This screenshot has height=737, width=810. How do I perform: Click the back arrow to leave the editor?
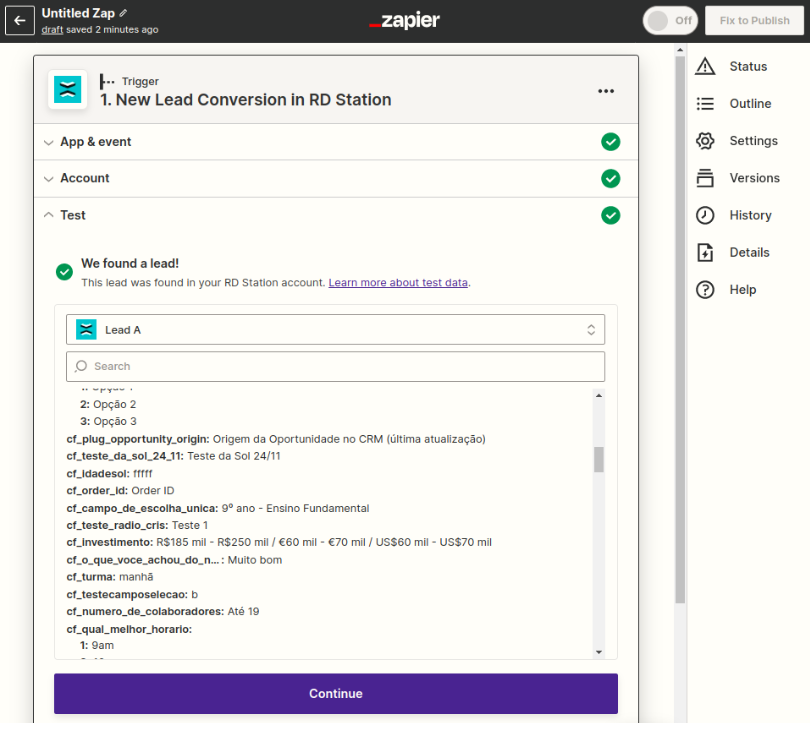20,20
